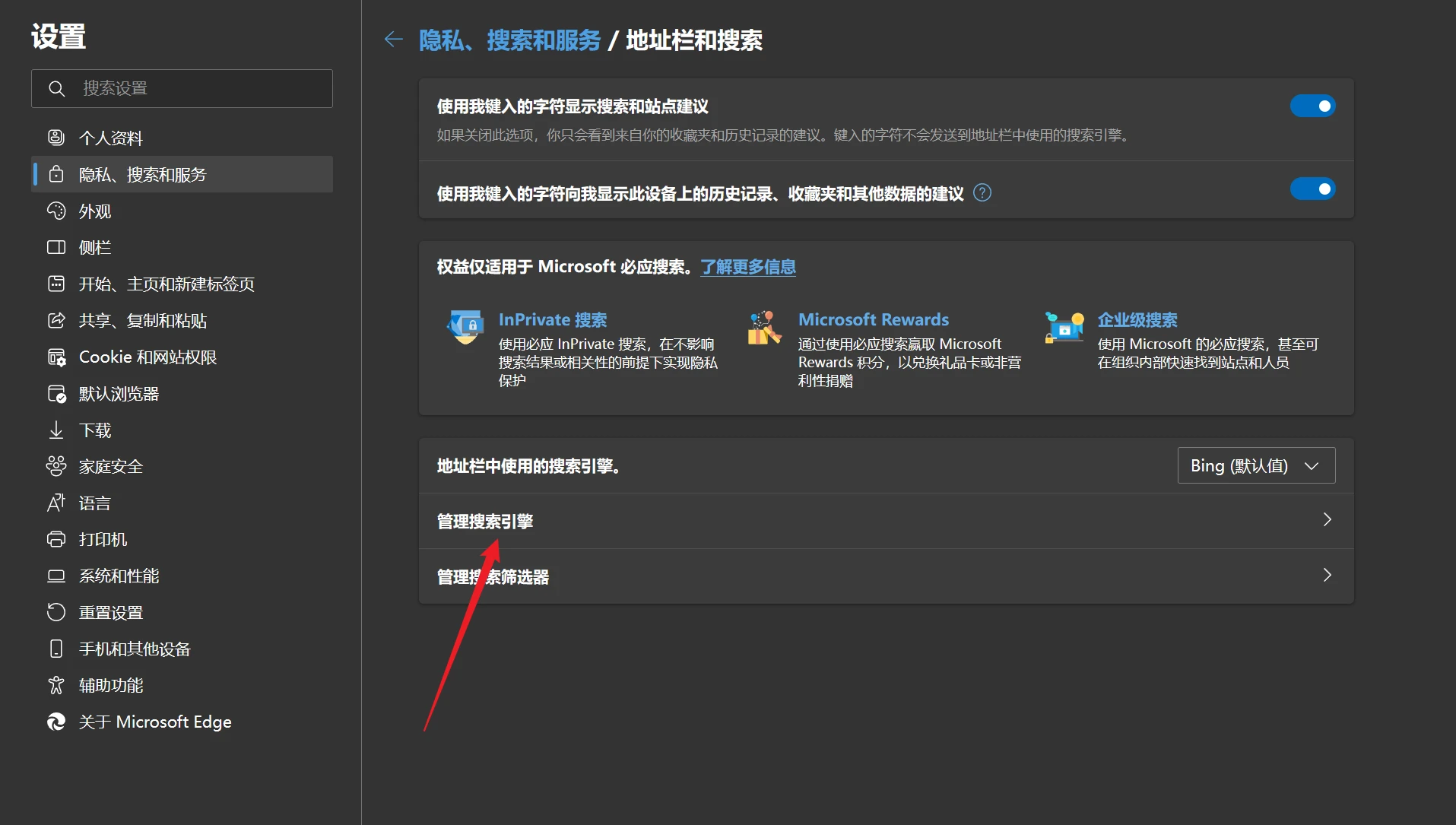The image size is (1456, 825).
Task: Click the 个人资料 profile icon
Action: click(56, 138)
